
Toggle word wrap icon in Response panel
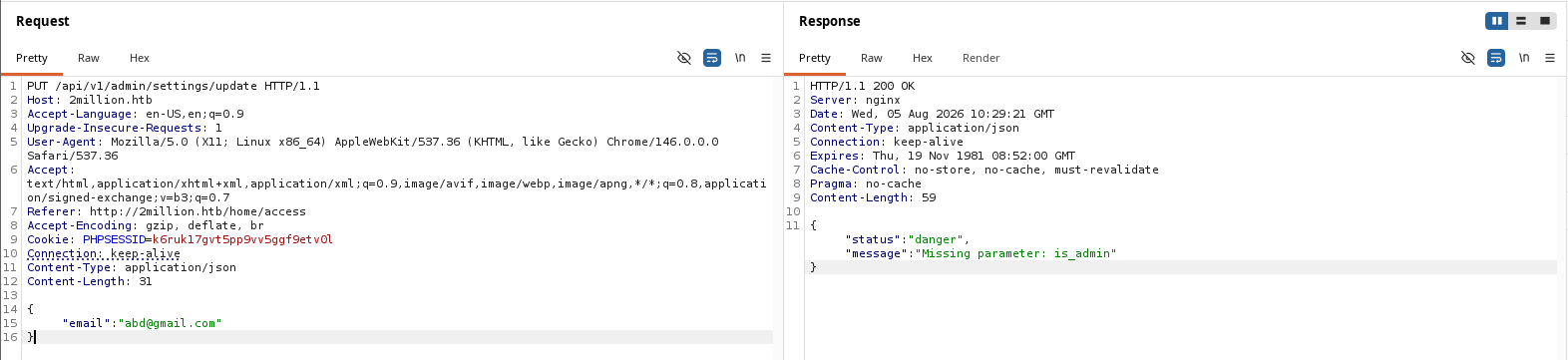click(1496, 58)
